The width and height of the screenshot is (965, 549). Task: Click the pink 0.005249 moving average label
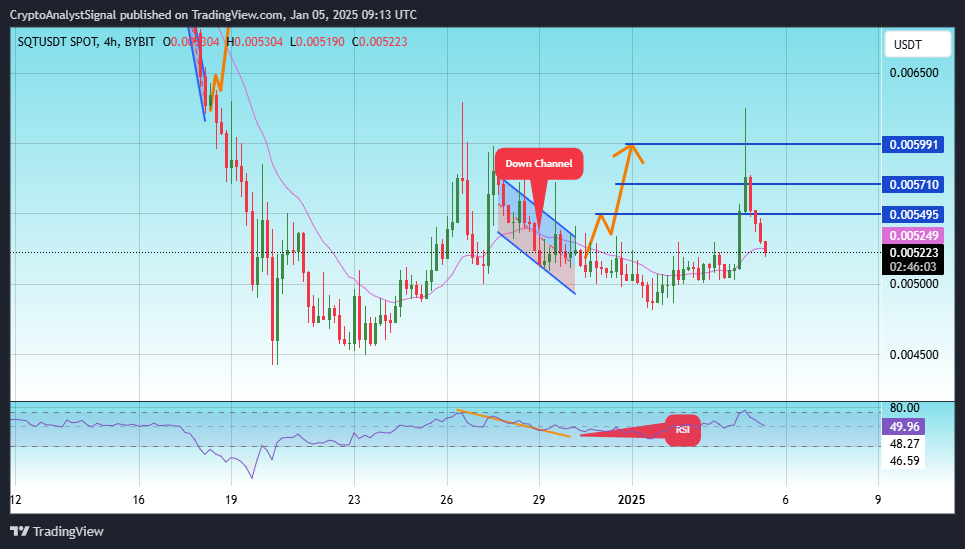(x=913, y=235)
